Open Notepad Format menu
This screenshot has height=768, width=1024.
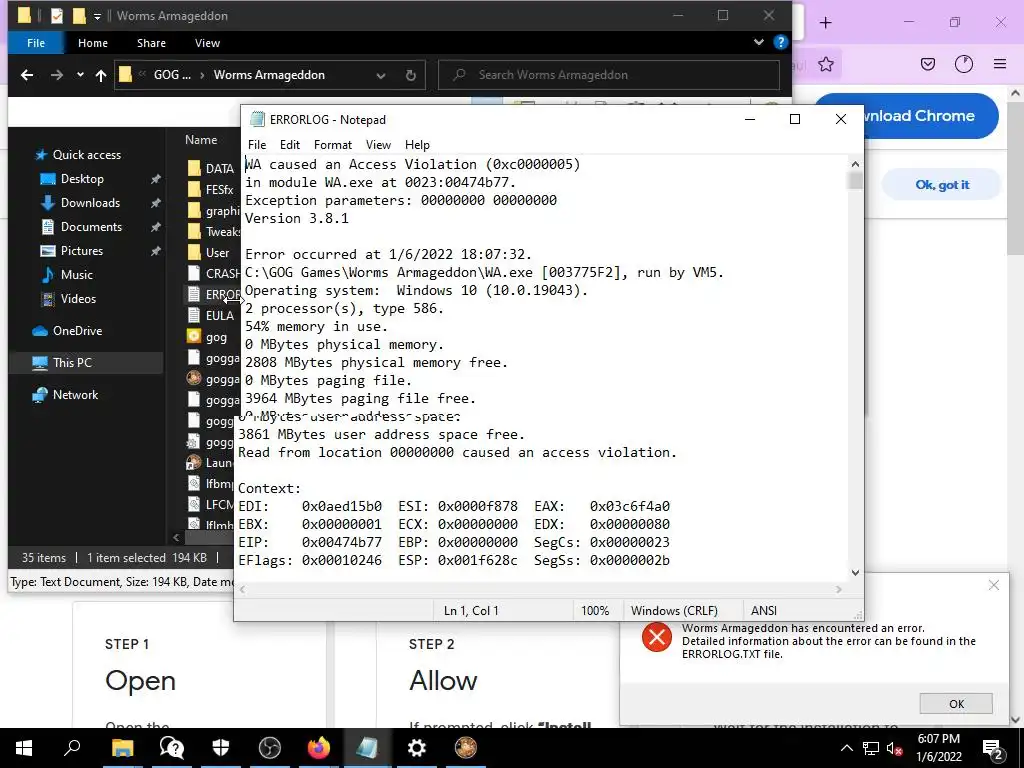tap(332, 144)
